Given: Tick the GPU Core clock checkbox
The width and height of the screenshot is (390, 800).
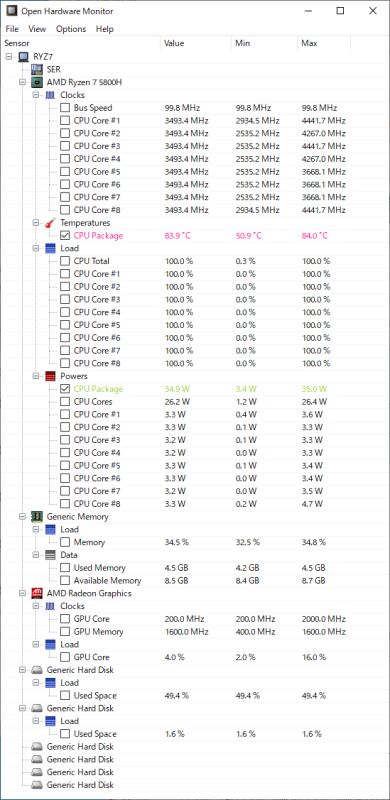Looking at the screenshot, I should (65, 619).
